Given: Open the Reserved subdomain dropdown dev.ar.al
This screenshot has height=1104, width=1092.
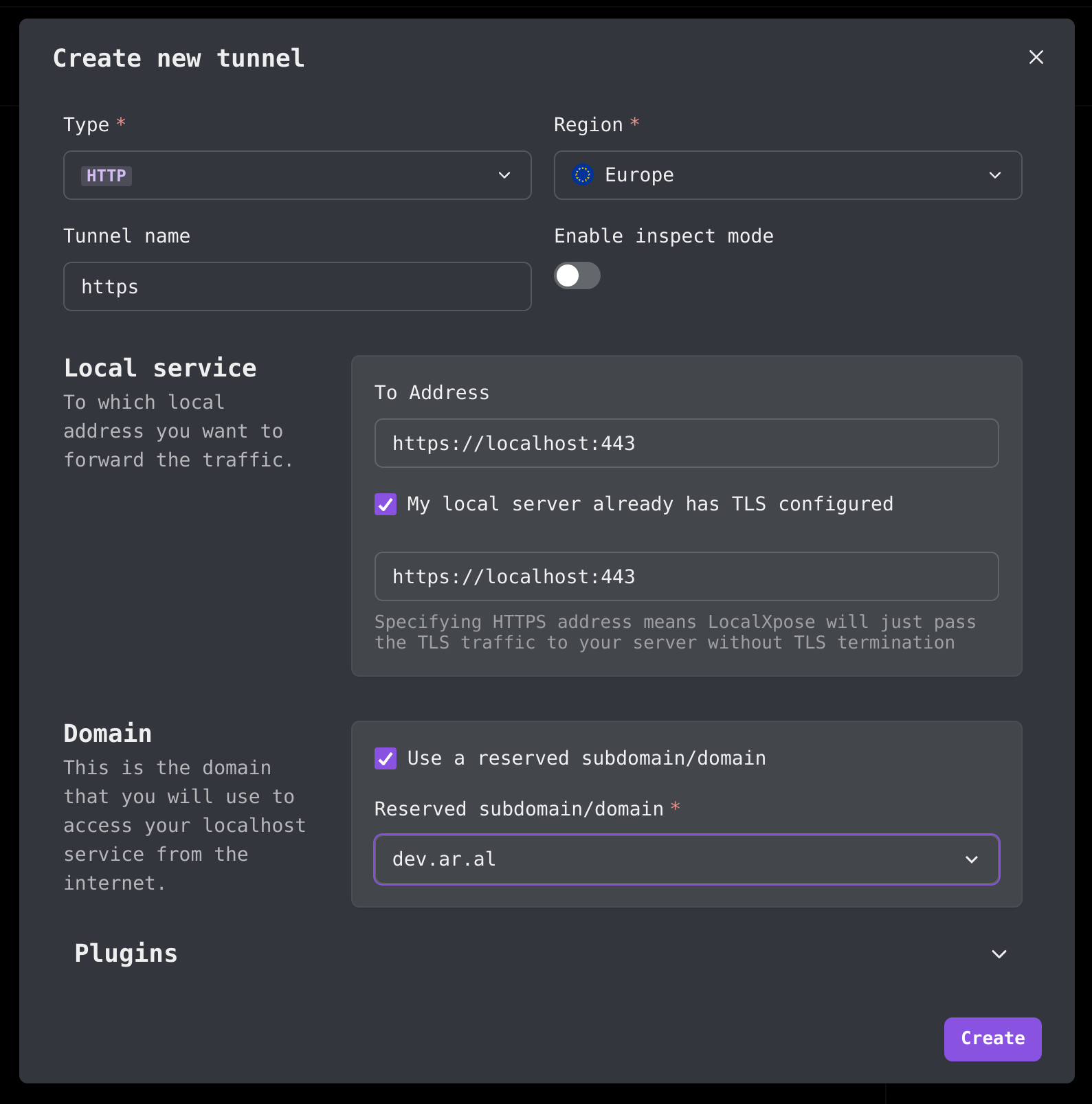Looking at the screenshot, I should (687, 859).
